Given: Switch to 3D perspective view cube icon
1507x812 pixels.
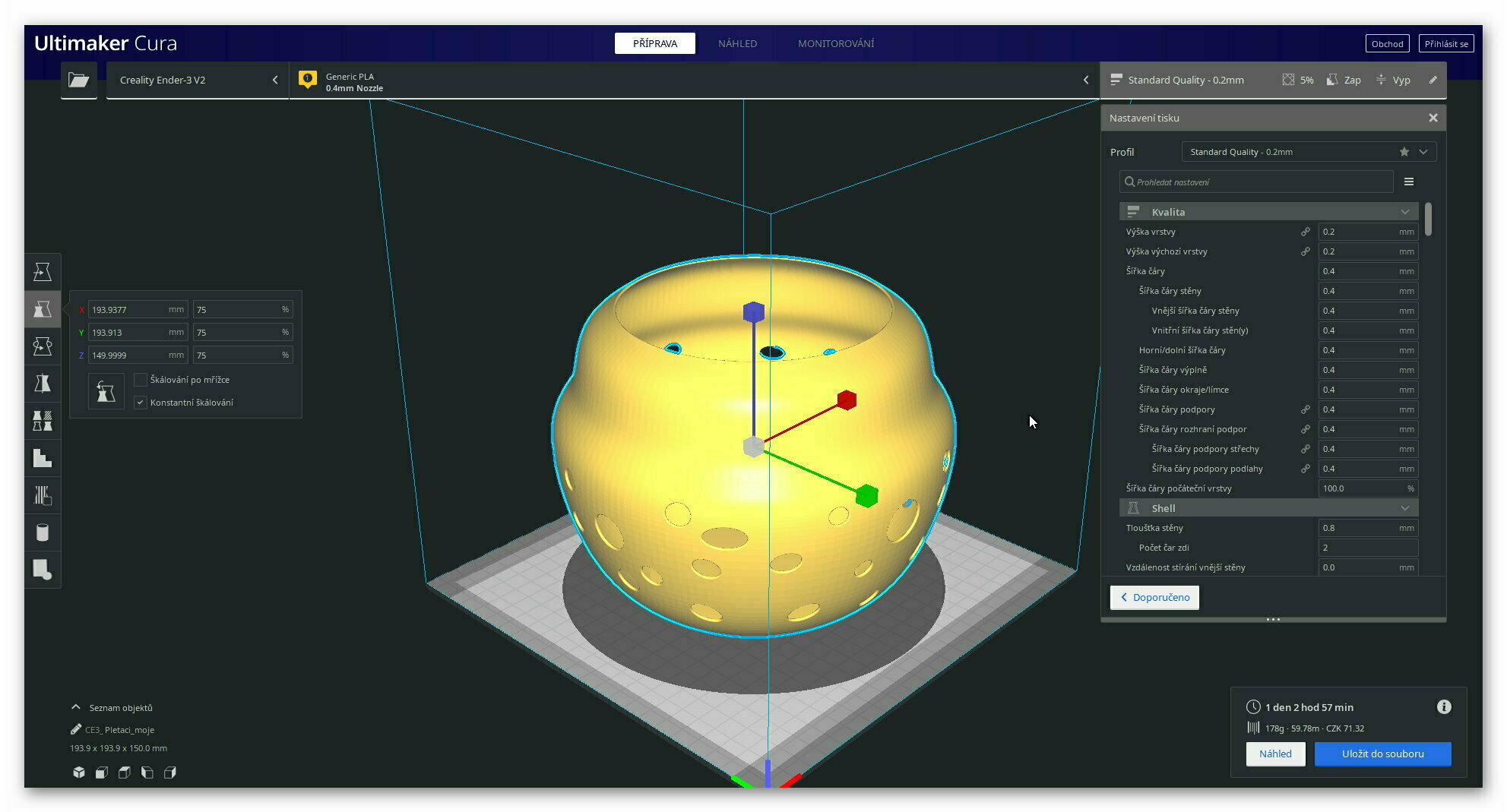Looking at the screenshot, I should point(79,773).
